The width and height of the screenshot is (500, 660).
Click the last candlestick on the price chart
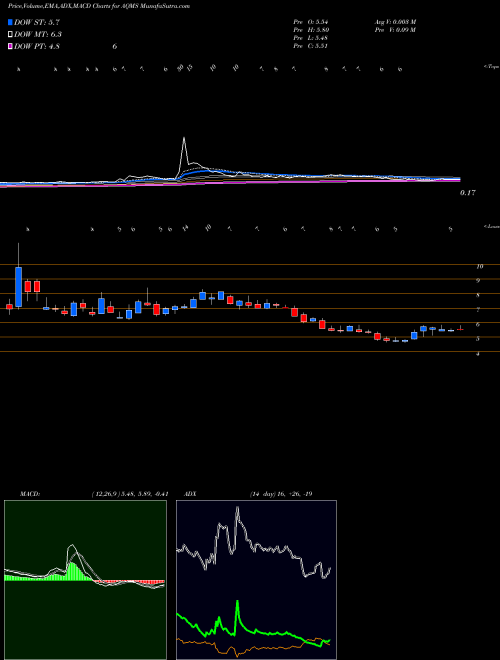click(x=460, y=329)
